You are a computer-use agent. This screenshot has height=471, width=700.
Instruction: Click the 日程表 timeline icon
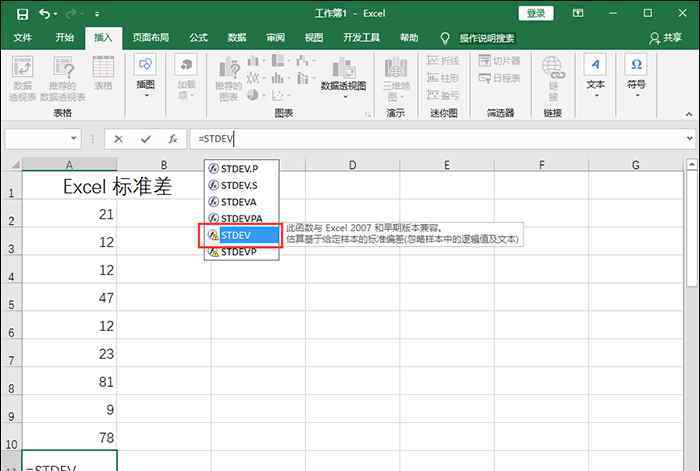(499, 79)
